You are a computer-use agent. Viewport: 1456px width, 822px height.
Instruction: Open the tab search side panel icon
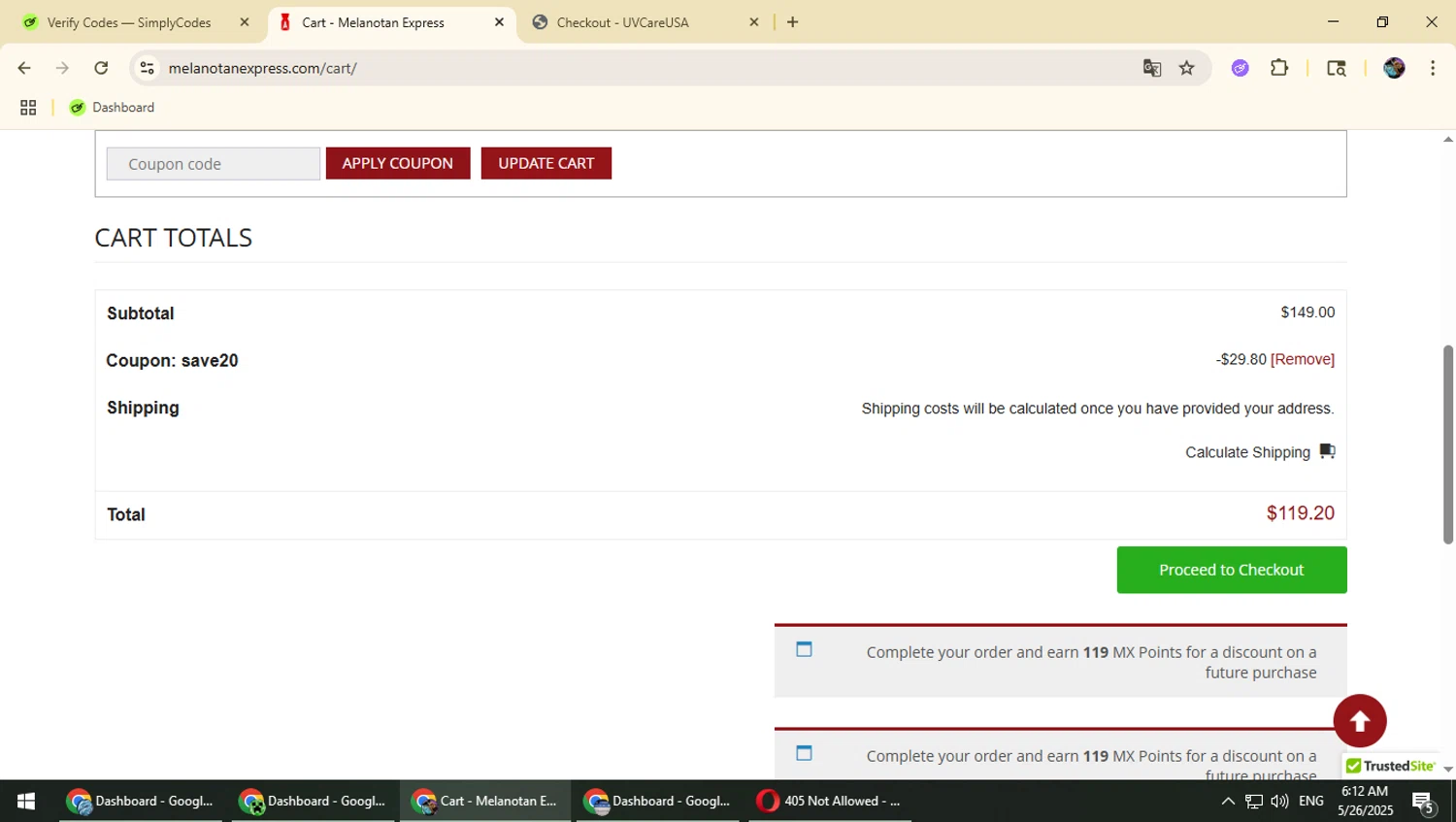pos(1337,68)
